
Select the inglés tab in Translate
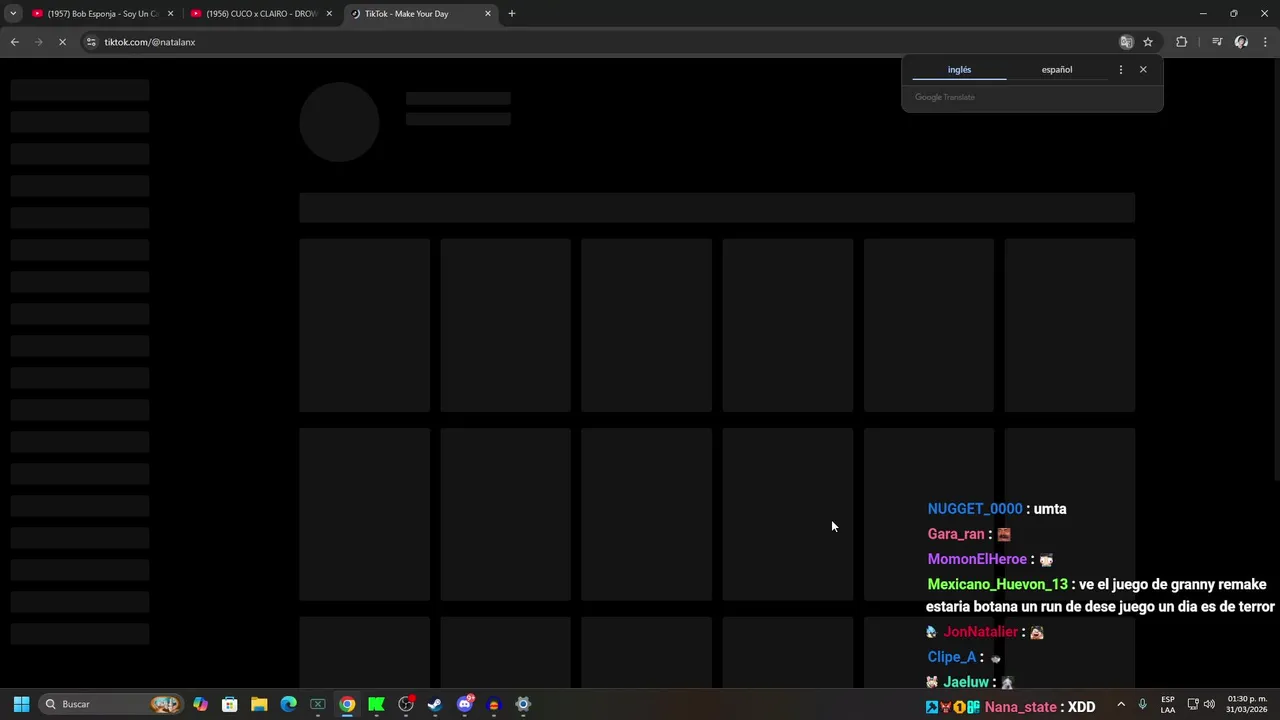pyautogui.click(x=959, y=70)
